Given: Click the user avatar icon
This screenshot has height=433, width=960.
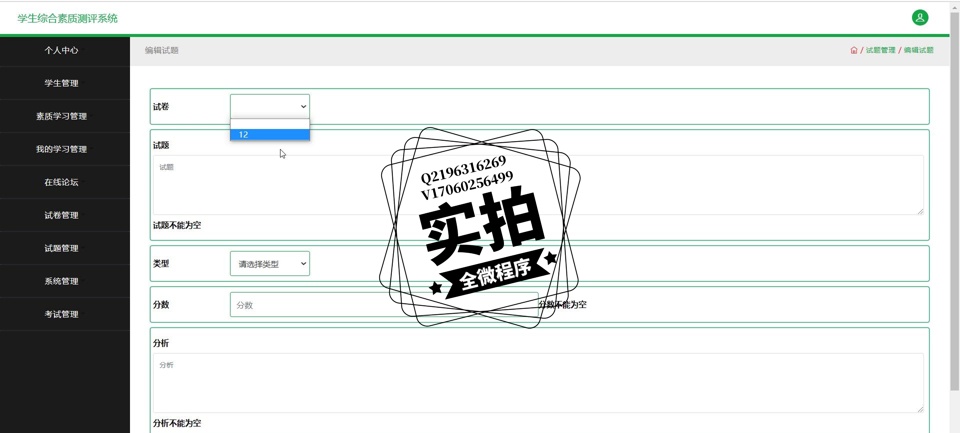Looking at the screenshot, I should coord(919,18).
